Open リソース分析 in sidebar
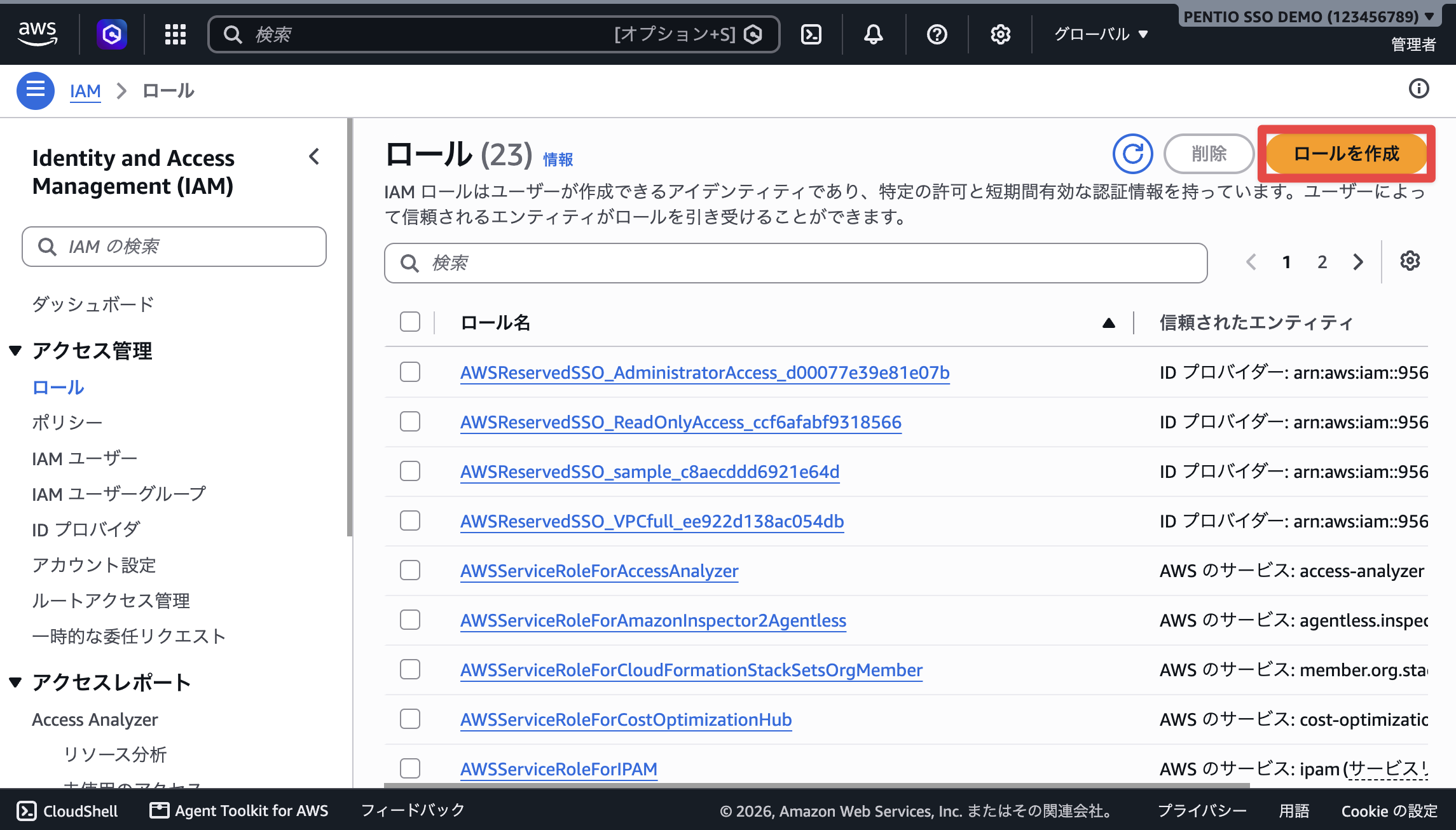Viewport: 1456px width, 830px height. coord(115,754)
